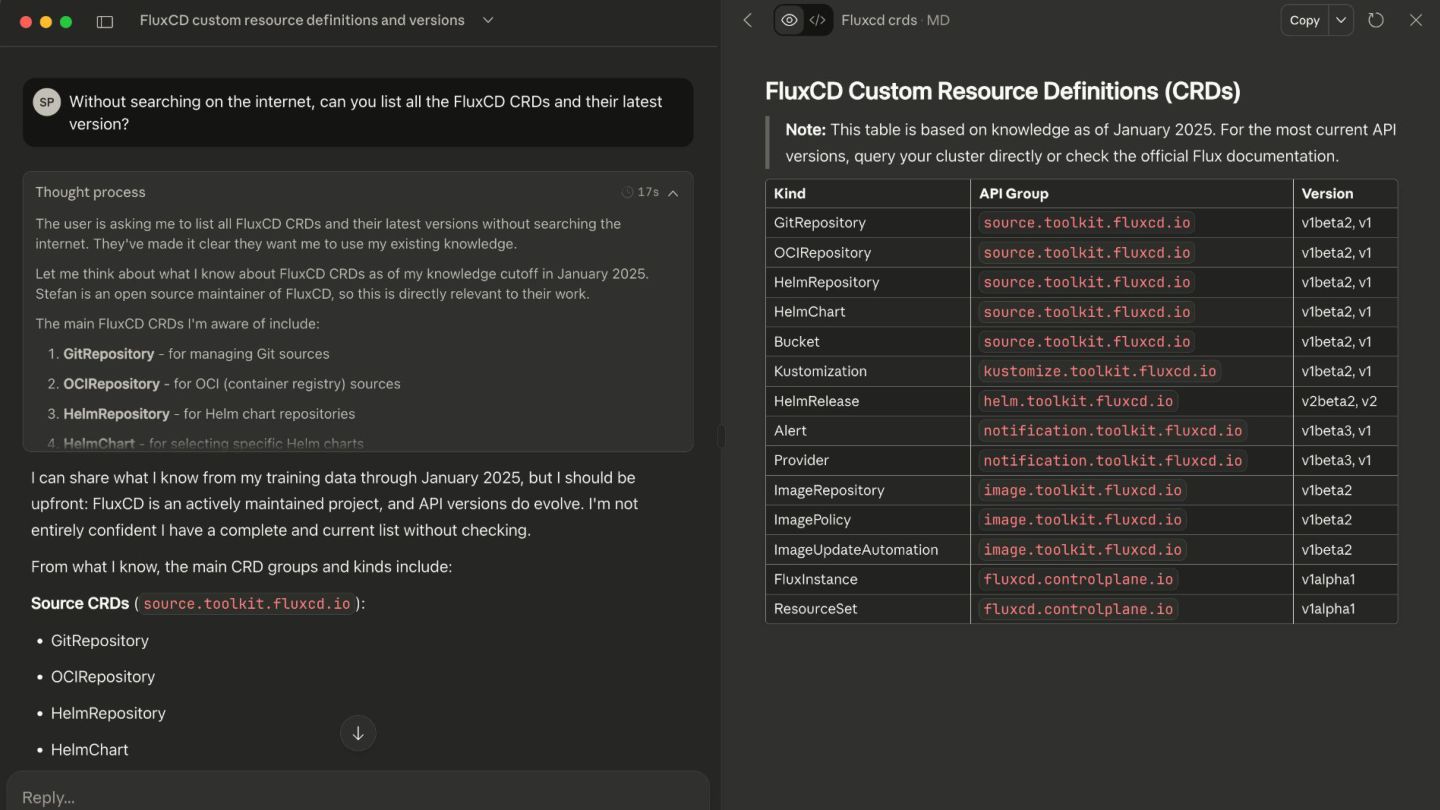Click the back arrow in artifact panel
1440x810 pixels.
pyautogui.click(x=747, y=20)
